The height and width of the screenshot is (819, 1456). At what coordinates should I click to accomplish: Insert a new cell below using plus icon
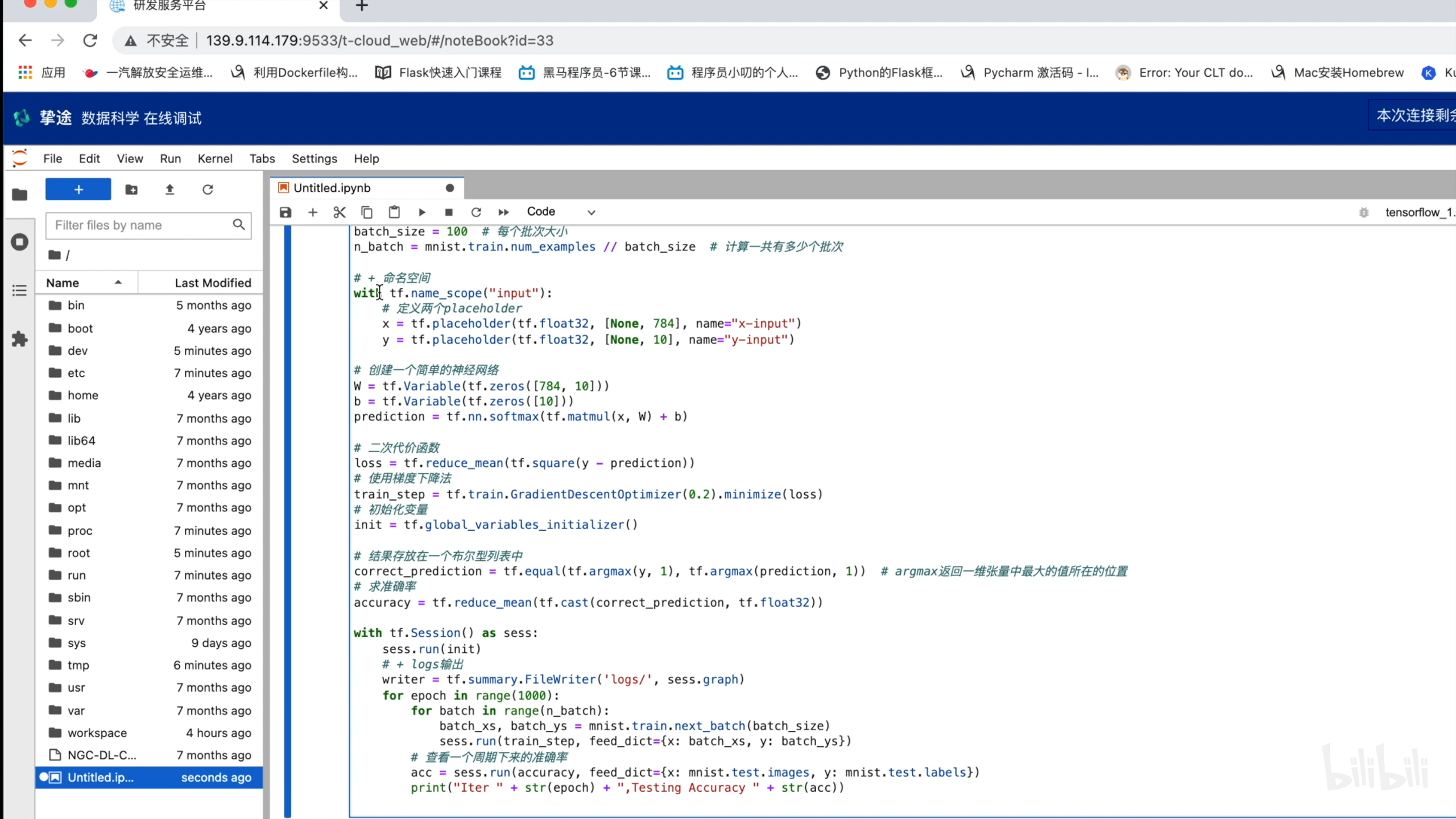(312, 212)
